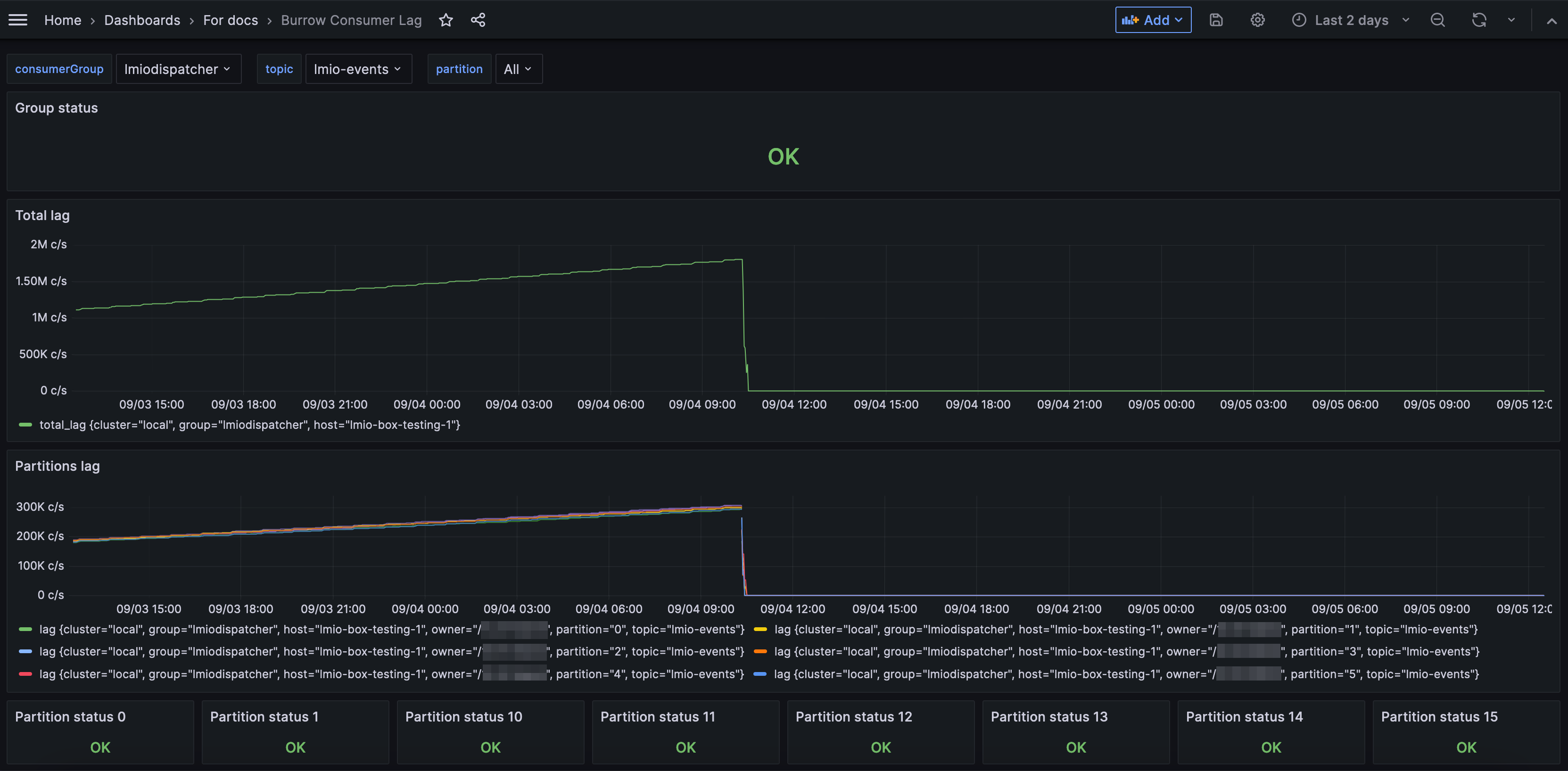This screenshot has width=1568, height=771.
Task: Toggle the total_lag legend series
Action: pyautogui.click(x=249, y=425)
